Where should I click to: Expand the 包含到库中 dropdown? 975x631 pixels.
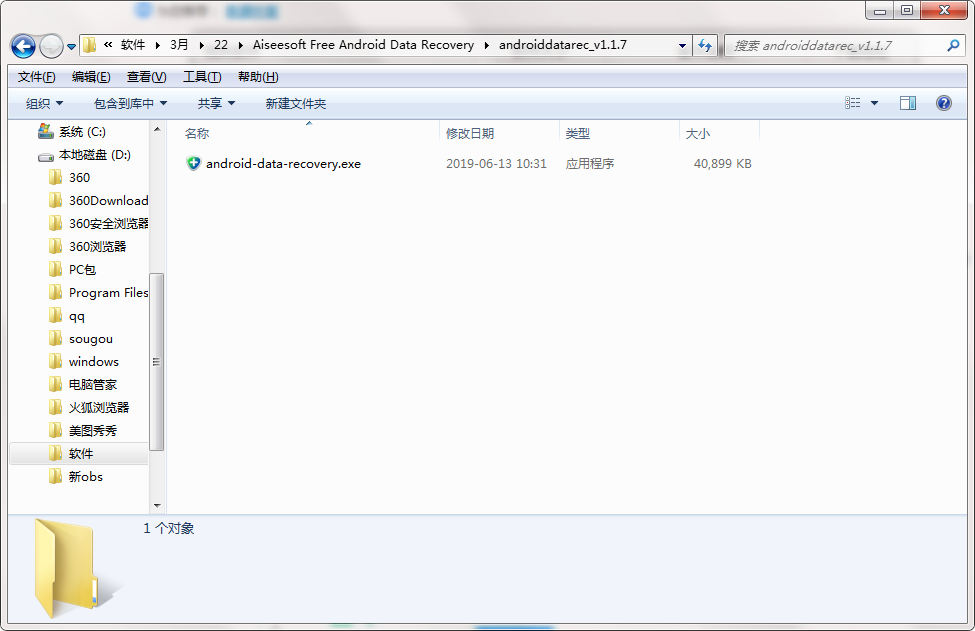[x=130, y=103]
